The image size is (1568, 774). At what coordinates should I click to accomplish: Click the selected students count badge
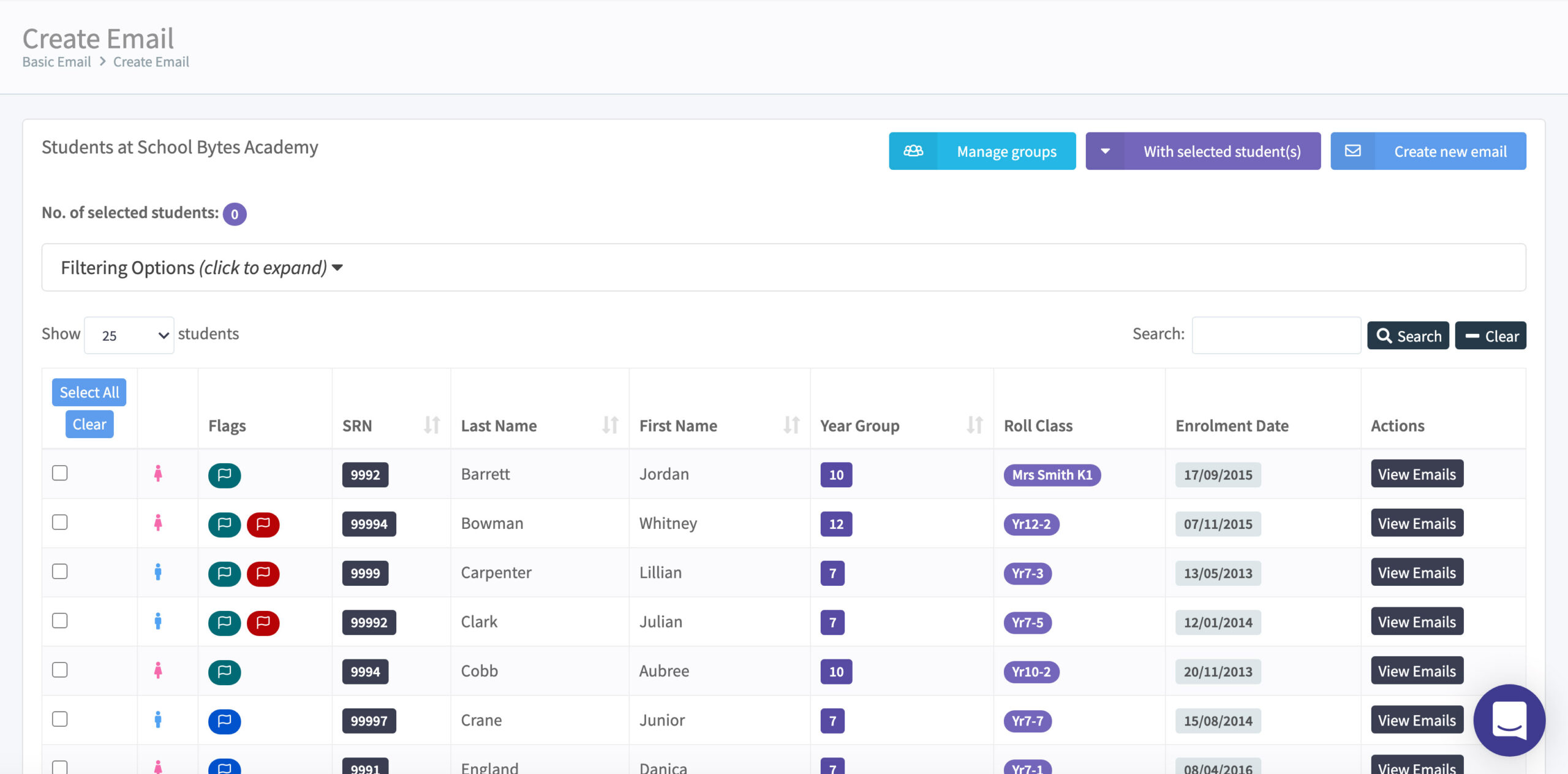(x=235, y=214)
